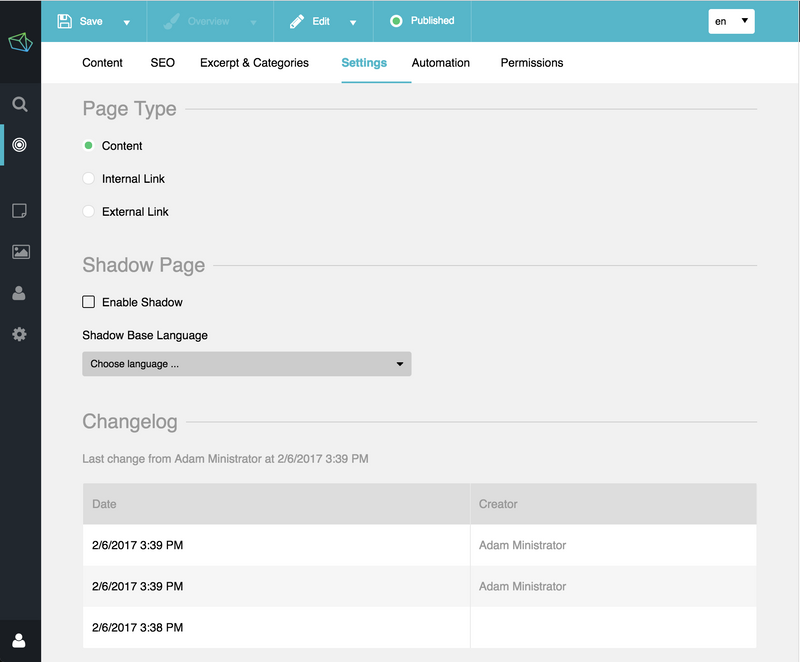
Task: Click the Published status label
Action: click(x=433, y=20)
